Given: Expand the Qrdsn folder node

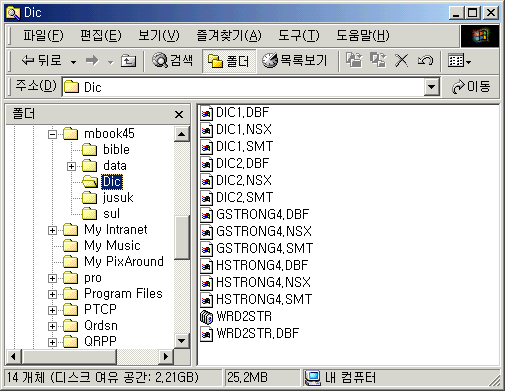Looking at the screenshot, I should point(52,326).
